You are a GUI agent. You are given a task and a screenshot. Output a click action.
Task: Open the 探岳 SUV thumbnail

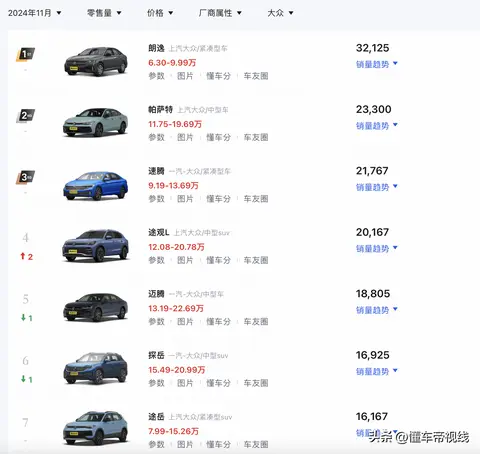pos(96,368)
